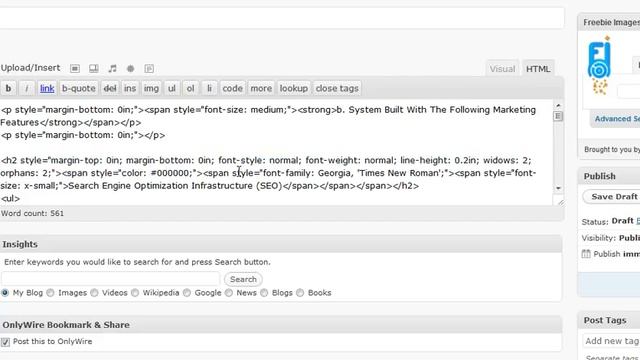Insert bold tag with b button
Screen dimensions: 640x360
[8, 88]
